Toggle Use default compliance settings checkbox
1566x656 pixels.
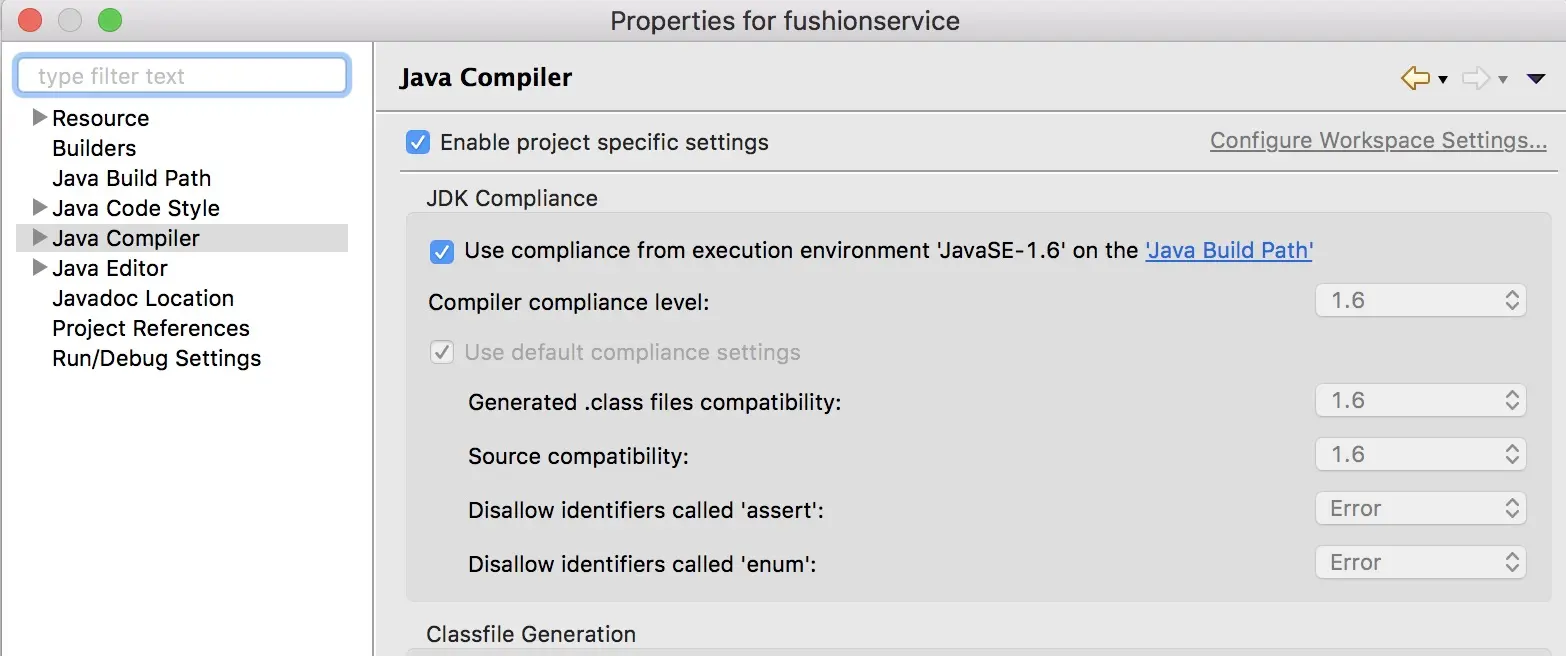(442, 352)
